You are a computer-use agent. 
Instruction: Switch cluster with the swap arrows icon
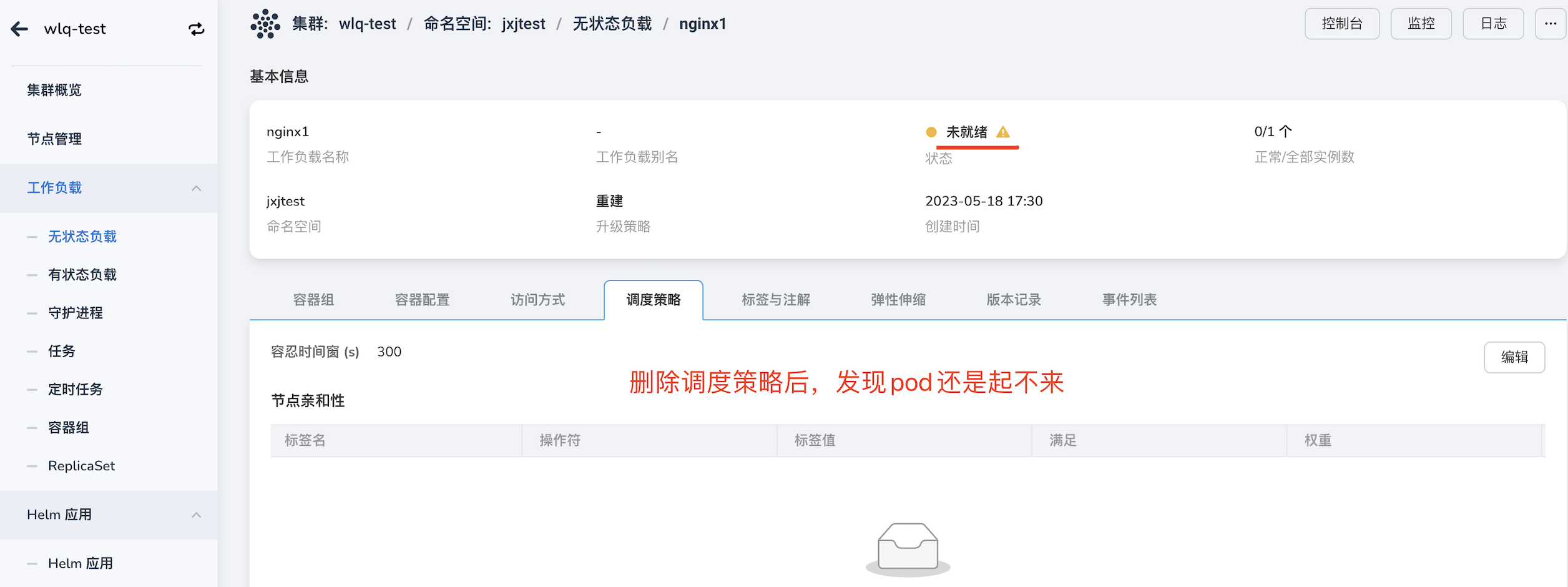197,29
